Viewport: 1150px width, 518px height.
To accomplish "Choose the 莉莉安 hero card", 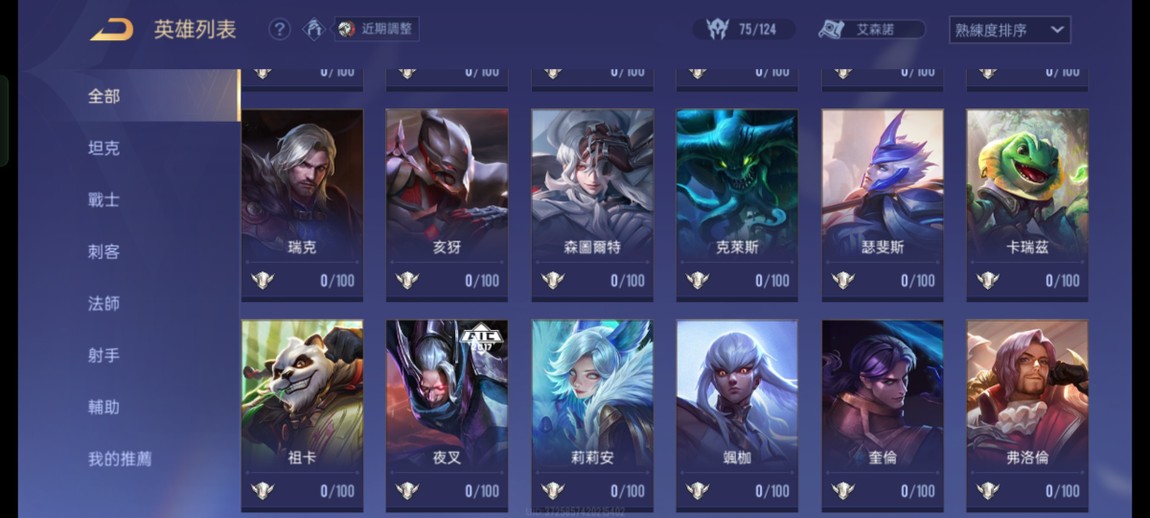I will 593,415.
